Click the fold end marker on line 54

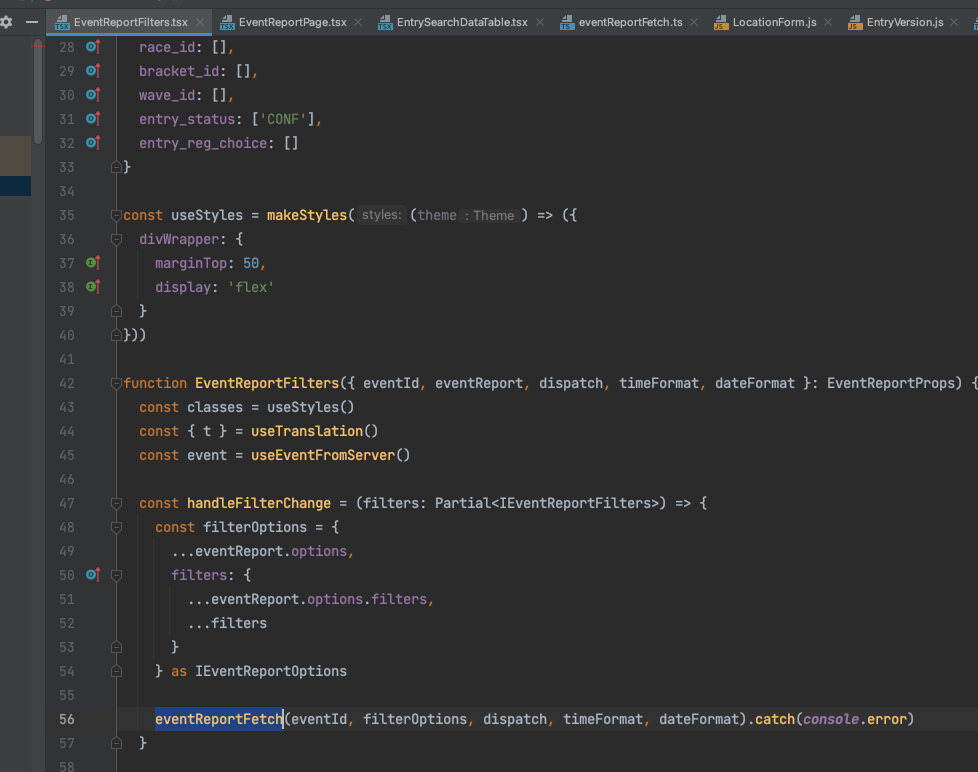116,671
